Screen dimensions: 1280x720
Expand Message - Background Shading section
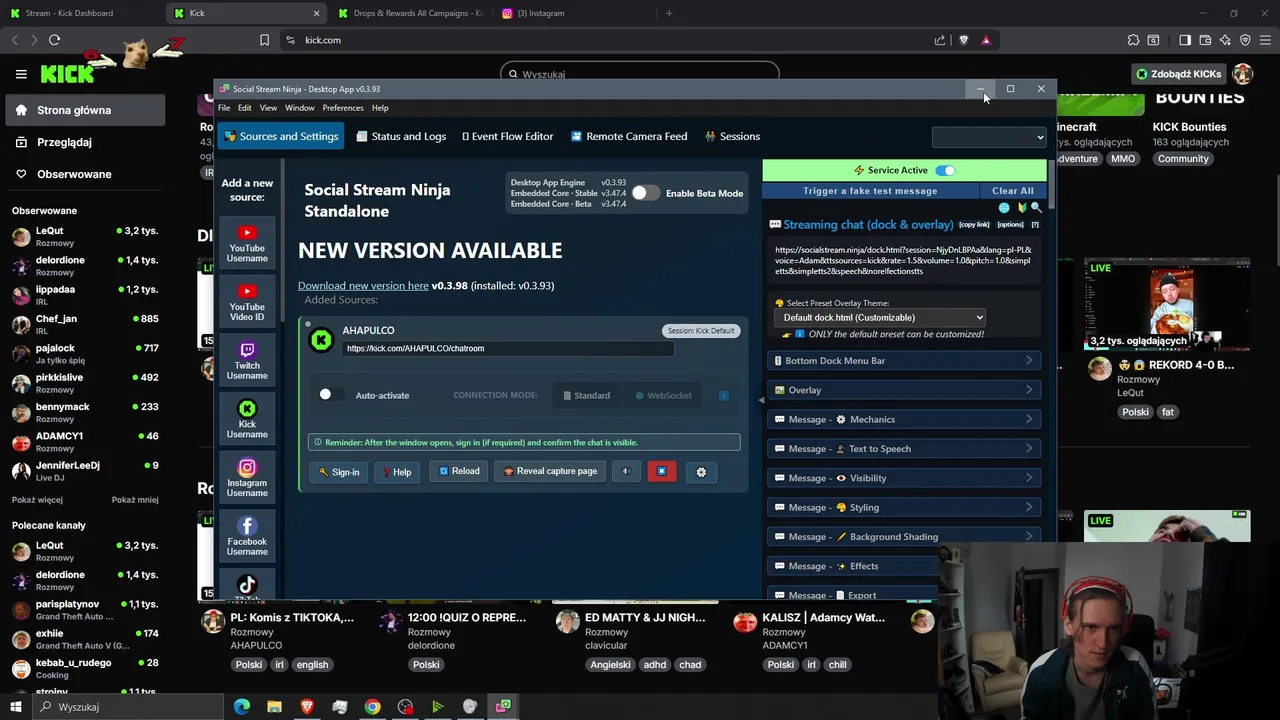(905, 537)
